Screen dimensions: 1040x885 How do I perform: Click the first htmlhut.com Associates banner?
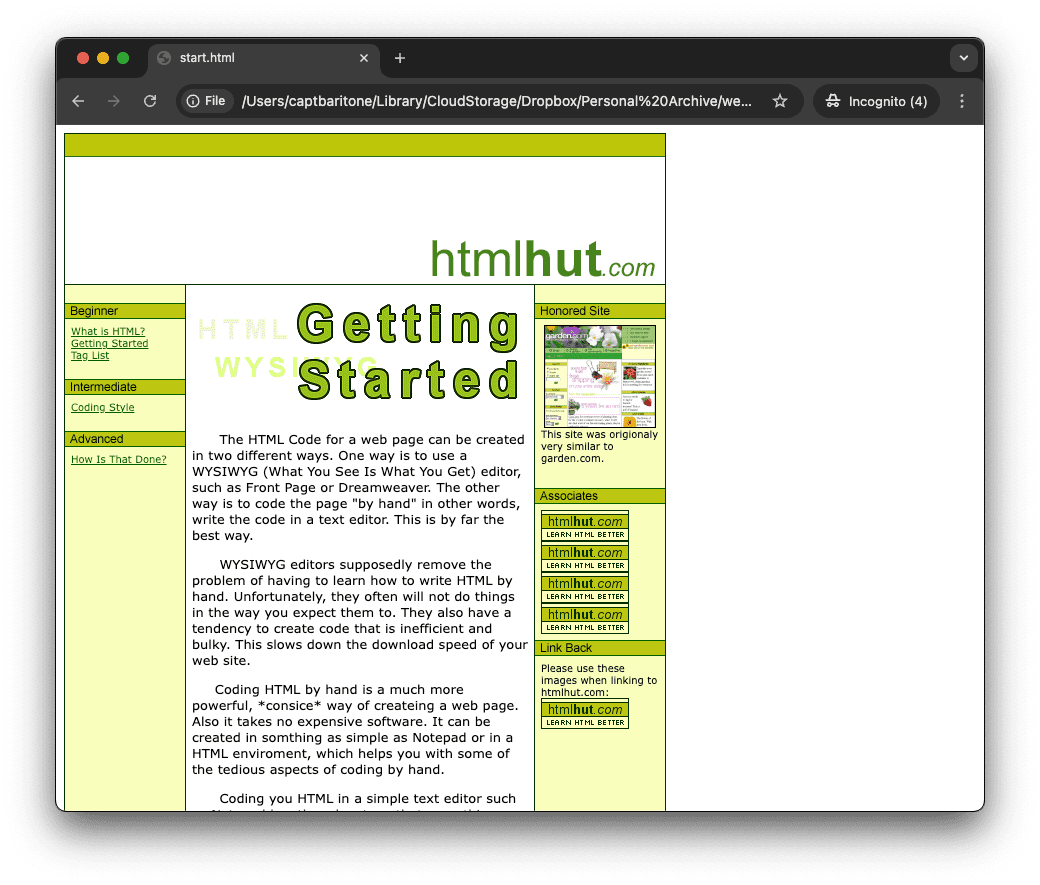pyautogui.click(x=584, y=526)
